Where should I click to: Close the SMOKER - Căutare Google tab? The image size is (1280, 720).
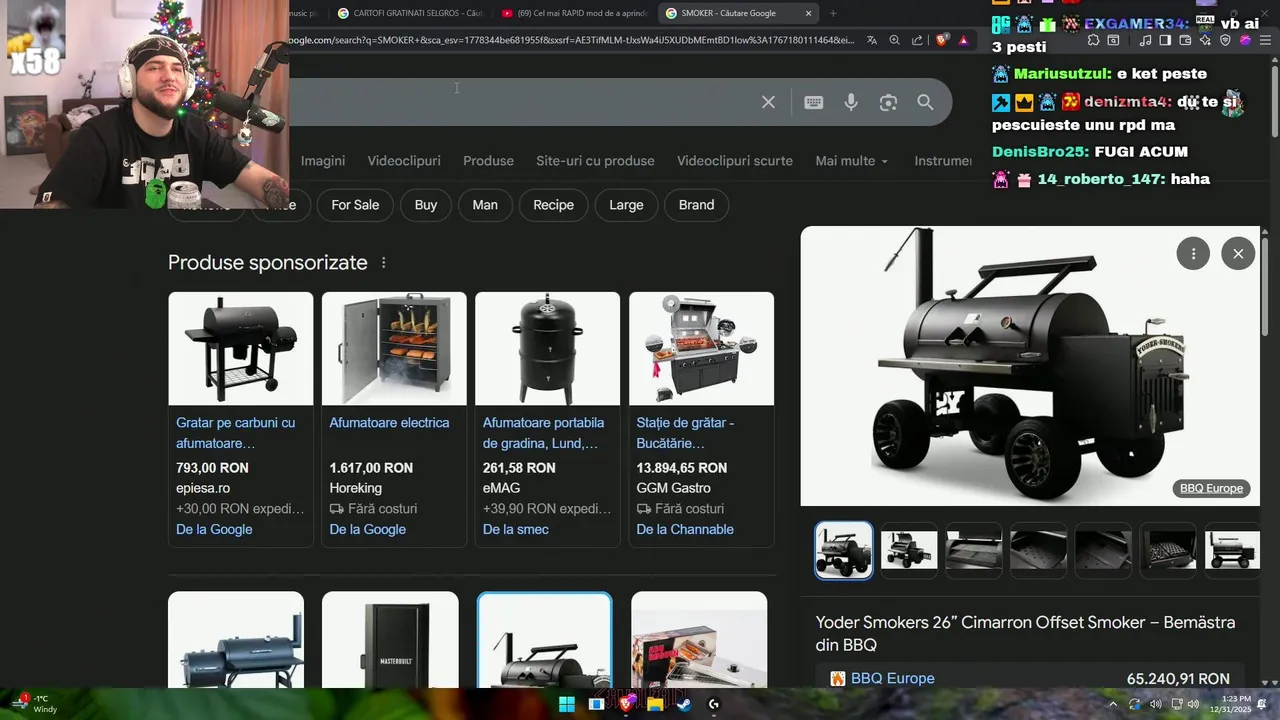coord(808,13)
